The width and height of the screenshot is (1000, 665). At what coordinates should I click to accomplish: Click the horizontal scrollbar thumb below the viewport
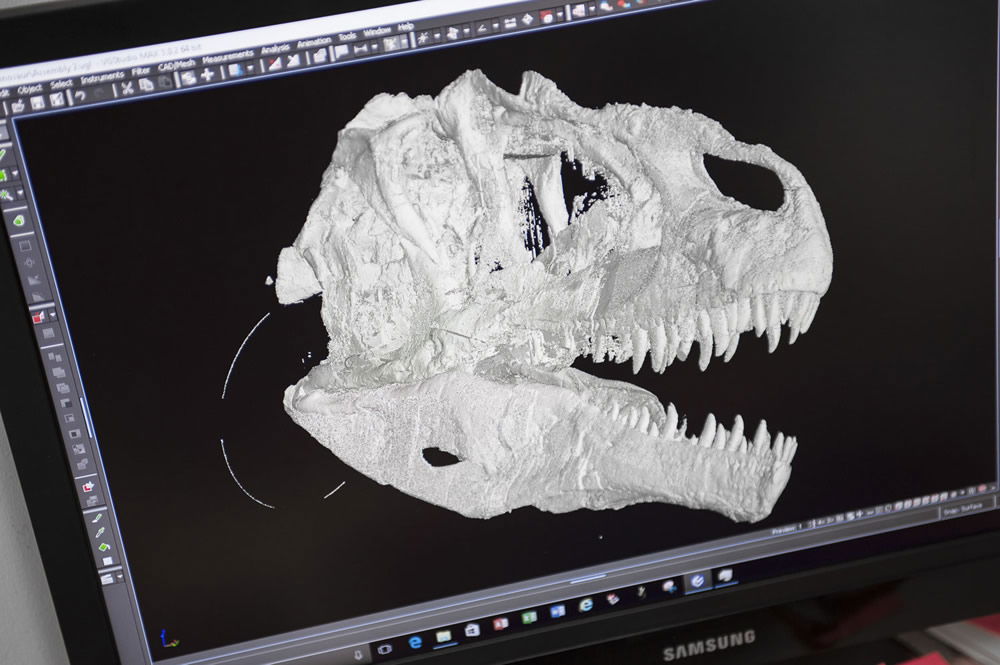point(587,579)
